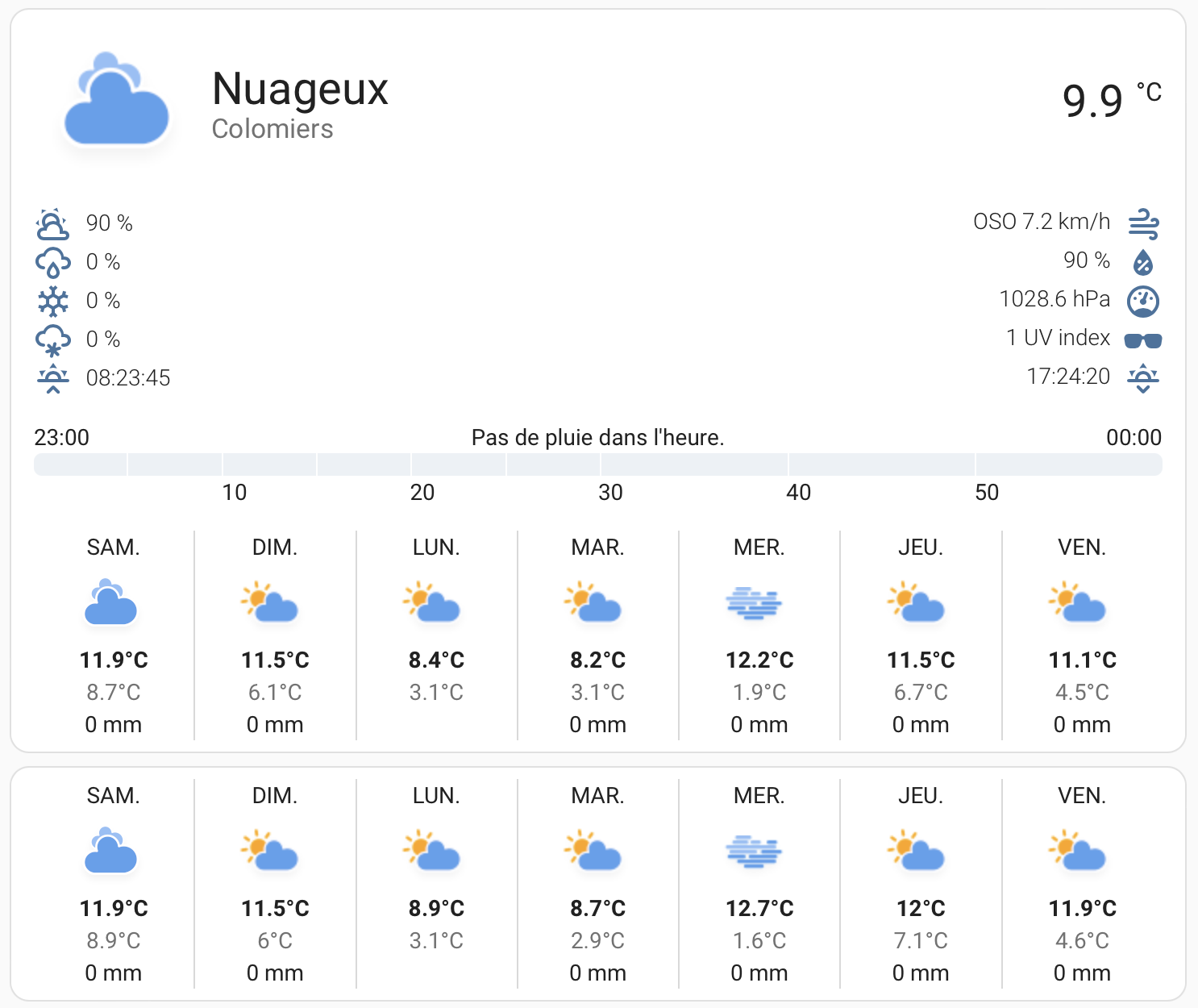Open the Nuageux current condition title
The image size is (1198, 1008).
pos(300,89)
